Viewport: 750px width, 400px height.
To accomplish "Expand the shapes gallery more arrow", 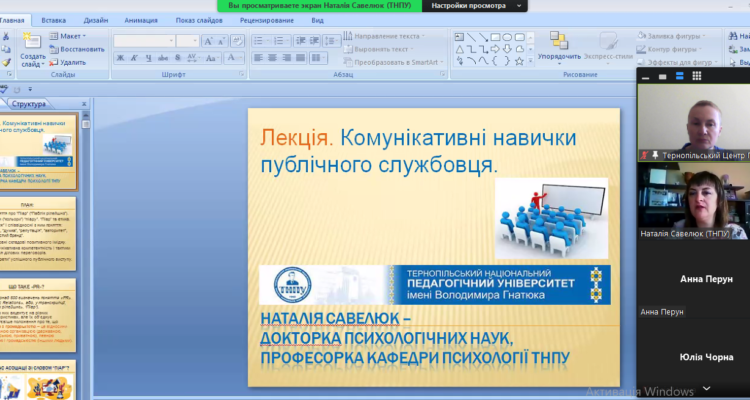I will 530,62.
